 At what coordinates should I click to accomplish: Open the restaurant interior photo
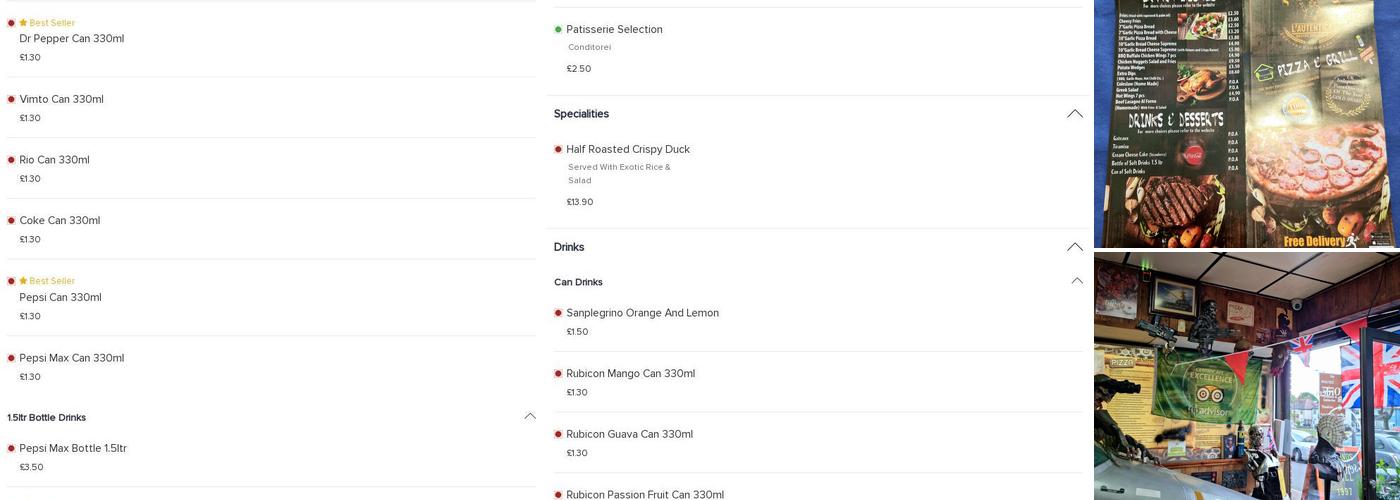pyautogui.click(x=1246, y=376)
